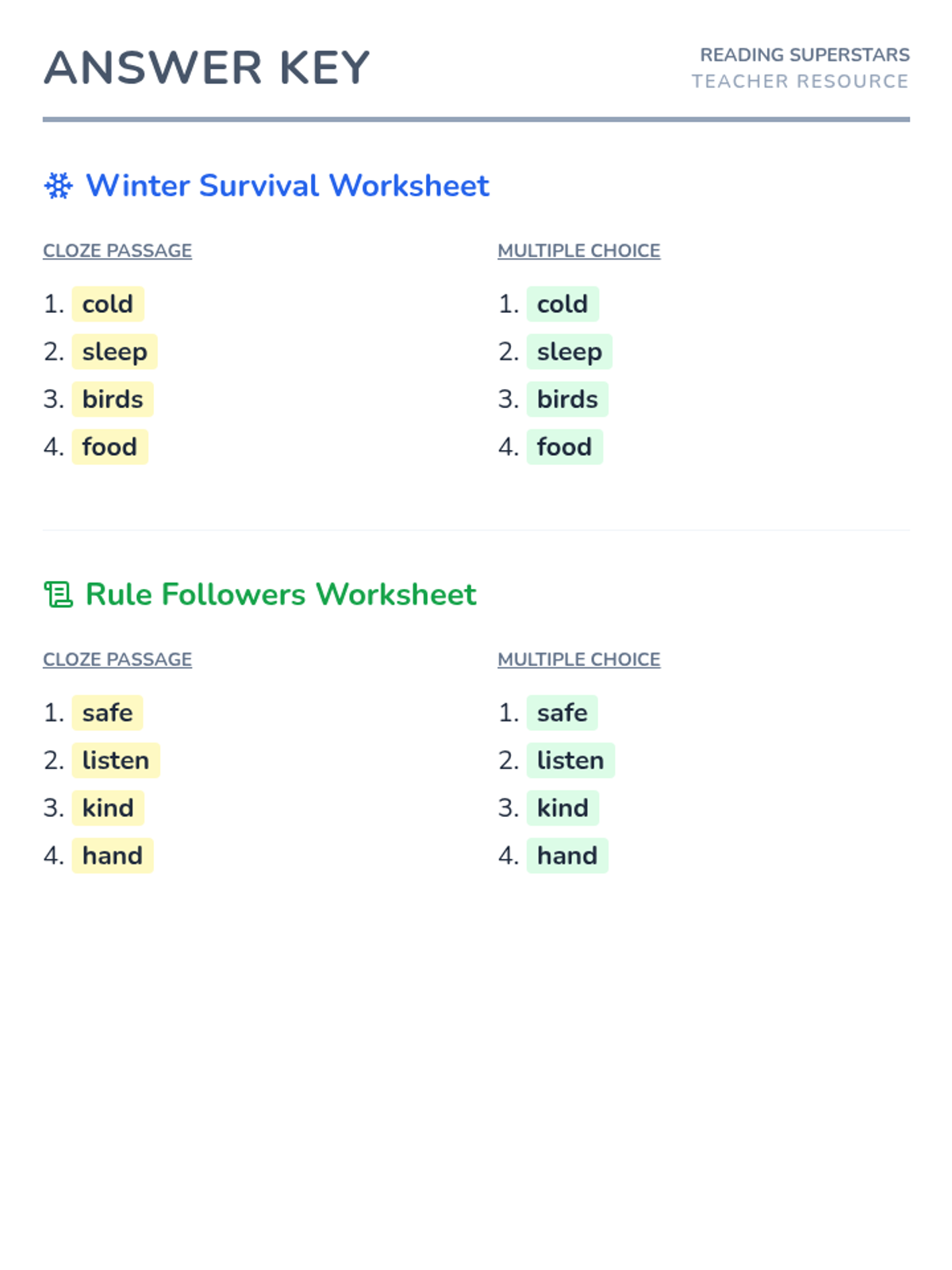
Task: Click the Reading Superstars header text
Action: [x=804, y=55]
